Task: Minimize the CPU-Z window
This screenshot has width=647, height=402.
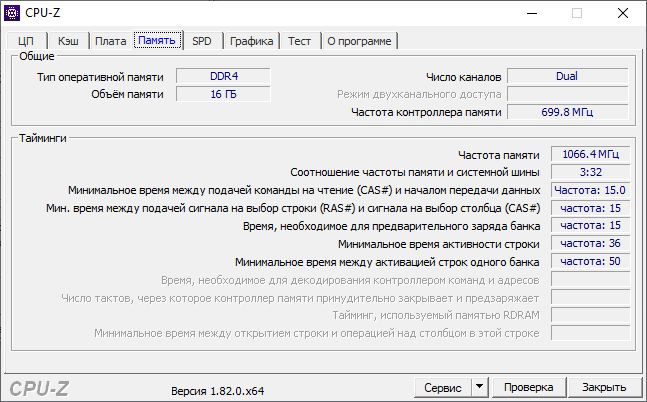Action: [x=532, y=13]
